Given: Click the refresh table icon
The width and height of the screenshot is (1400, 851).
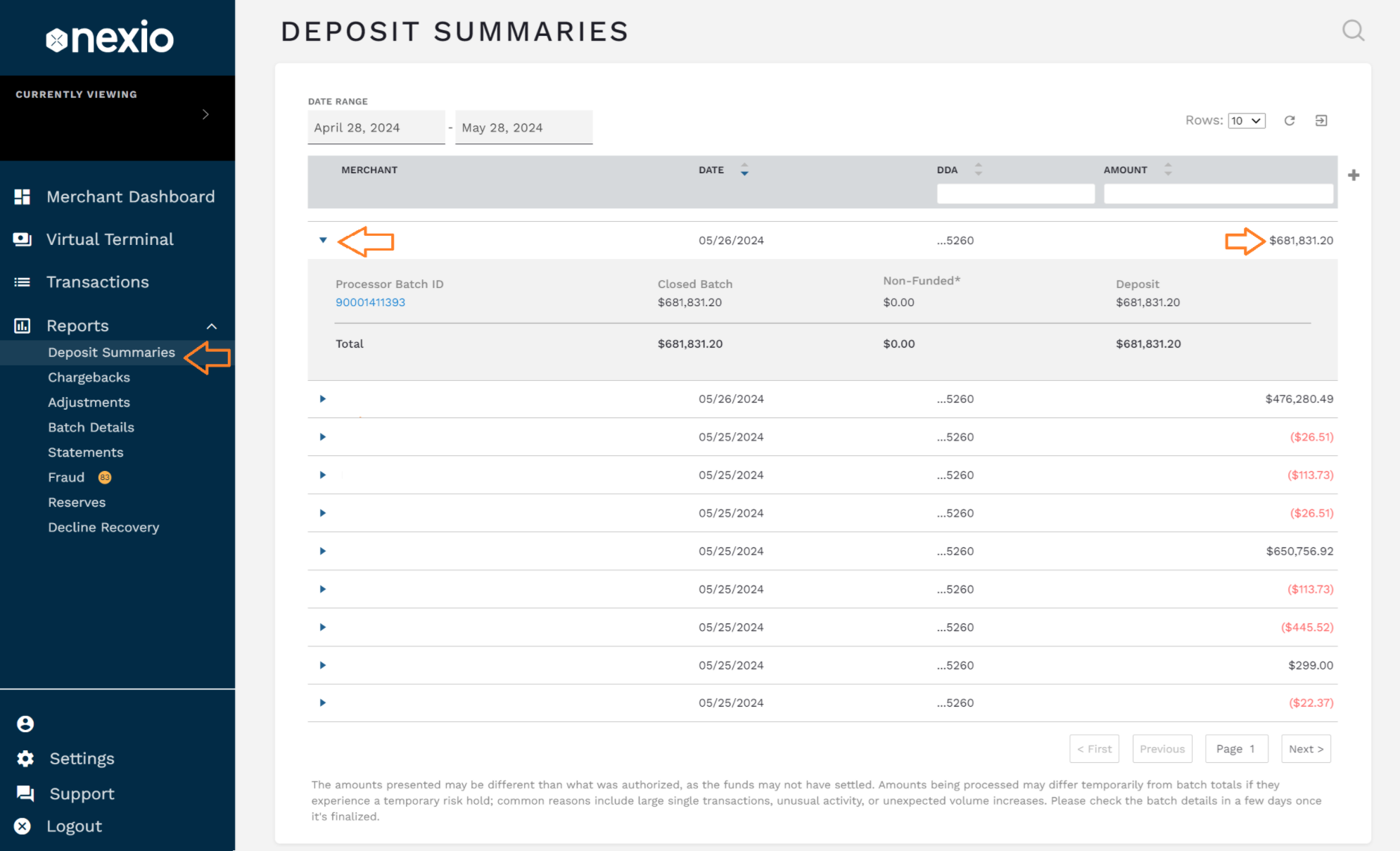Looking at the screenshot, I should click(x=1290, y=120).
